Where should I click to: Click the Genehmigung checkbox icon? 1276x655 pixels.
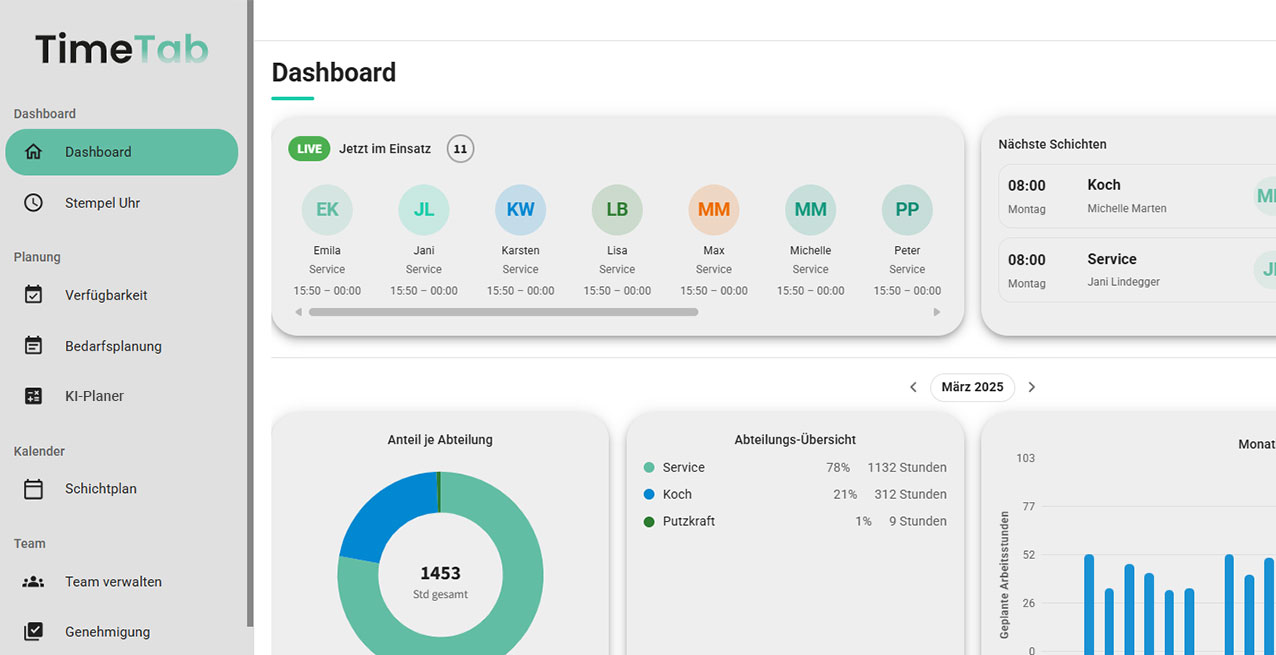pos(34,632)
